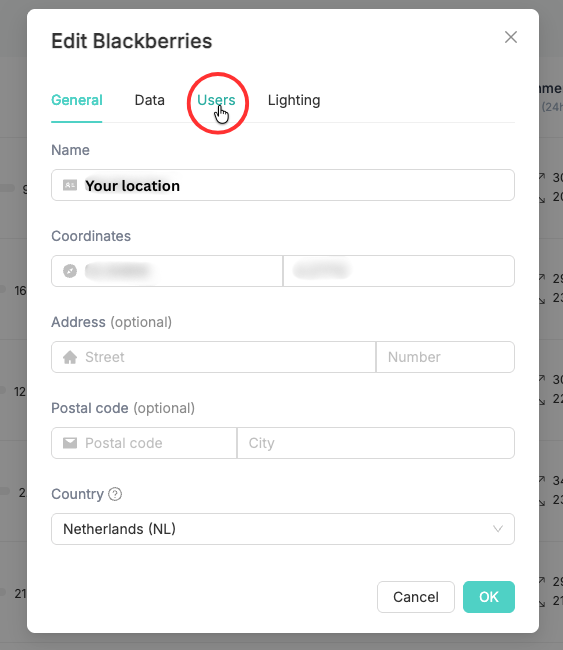Click the home icon in Street field

(70, 357)
